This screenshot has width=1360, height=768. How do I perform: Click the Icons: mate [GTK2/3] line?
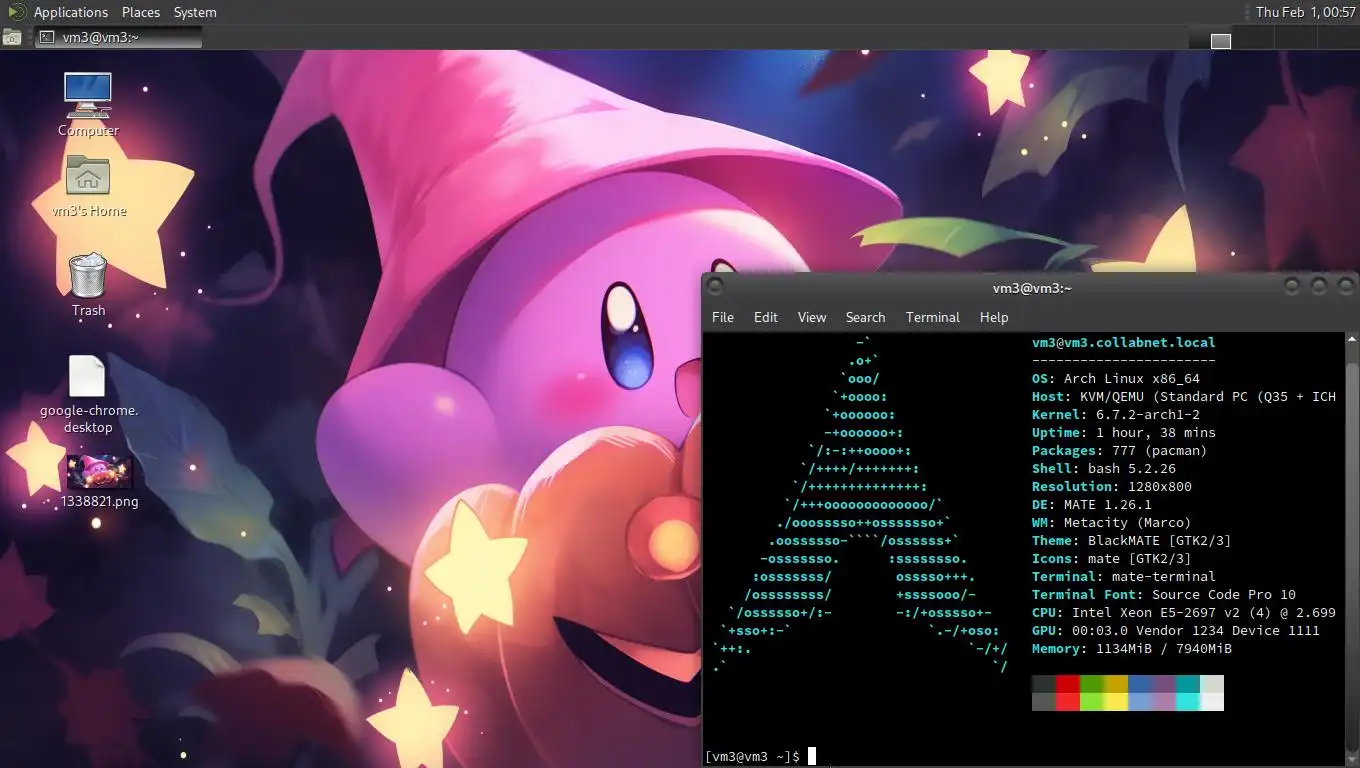[1112, 559]
